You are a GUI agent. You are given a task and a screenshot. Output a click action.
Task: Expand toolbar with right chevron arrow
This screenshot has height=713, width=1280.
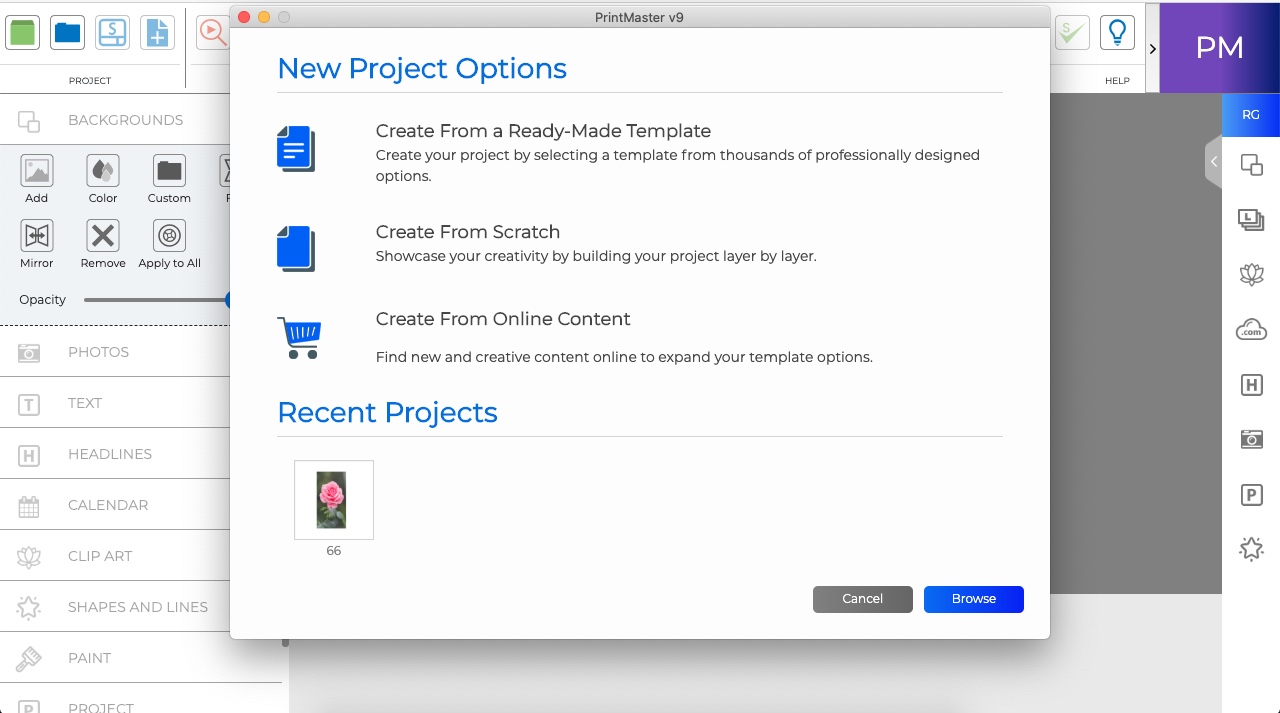click(x=1152, y=47)
